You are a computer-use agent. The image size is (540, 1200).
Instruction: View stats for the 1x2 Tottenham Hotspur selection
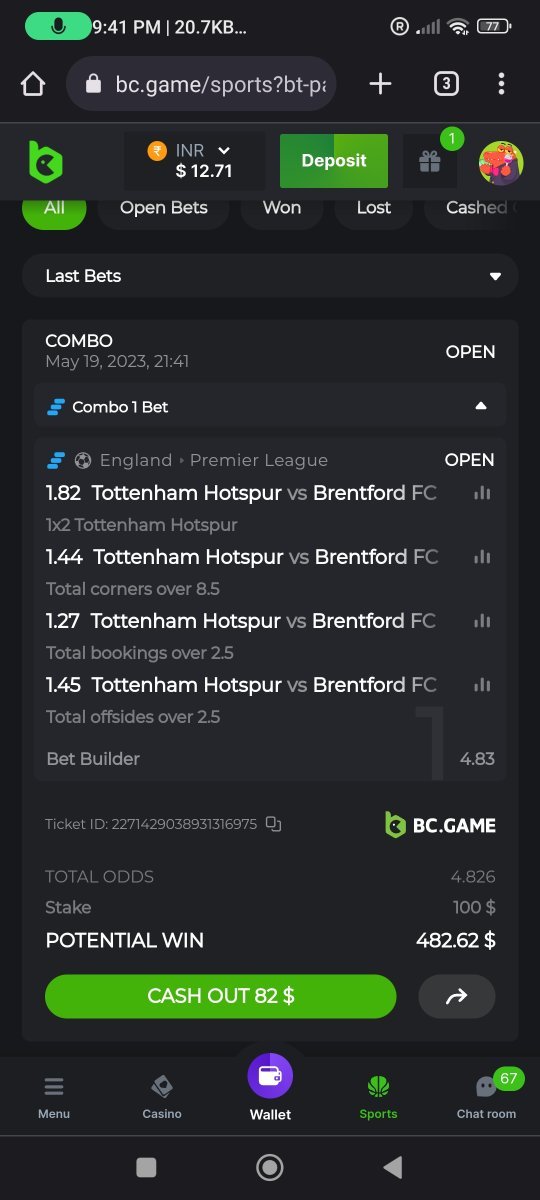[482, 493]
